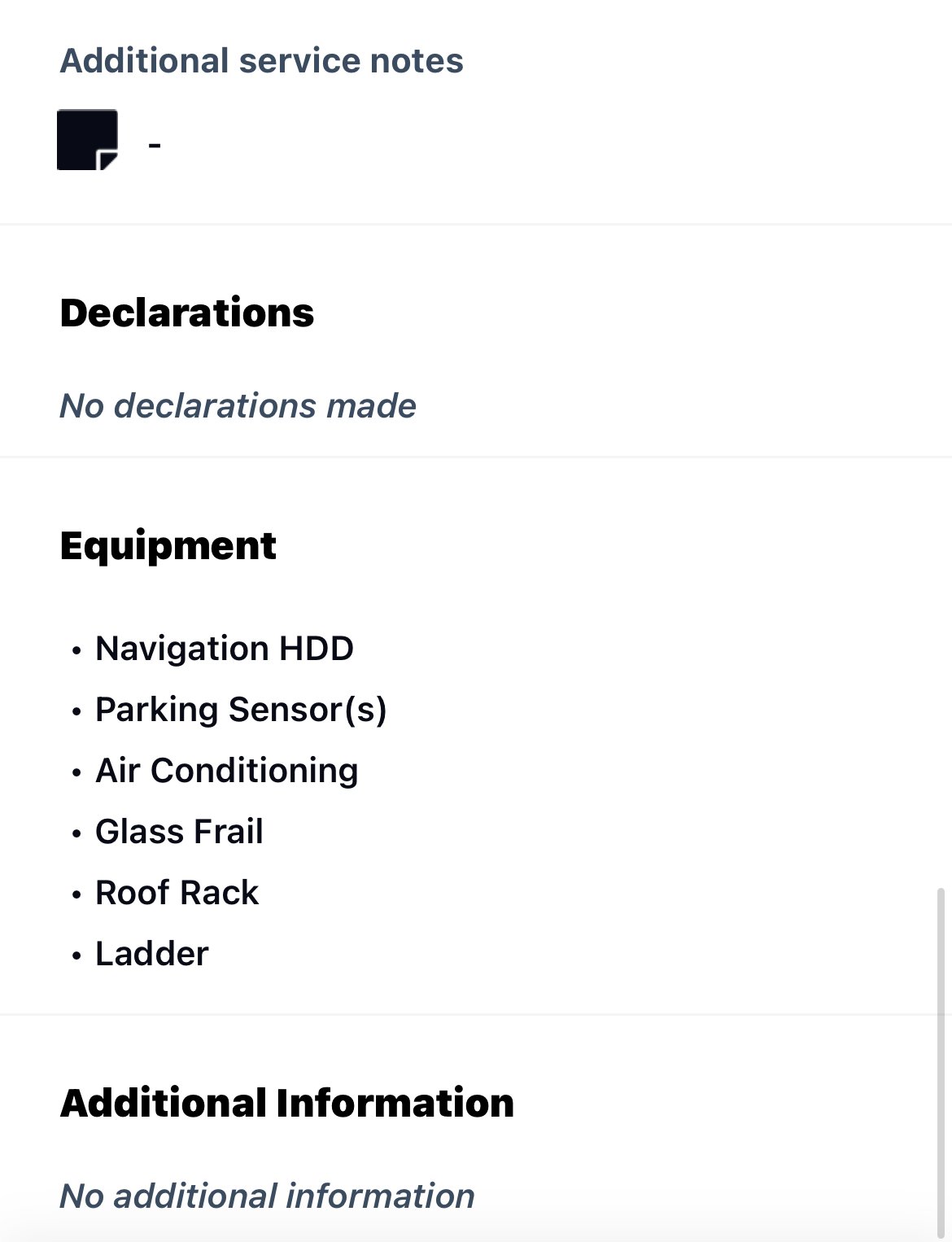Click the Declarations heading
Viewport: 952px width, 1242px height.
coord(187,313)
